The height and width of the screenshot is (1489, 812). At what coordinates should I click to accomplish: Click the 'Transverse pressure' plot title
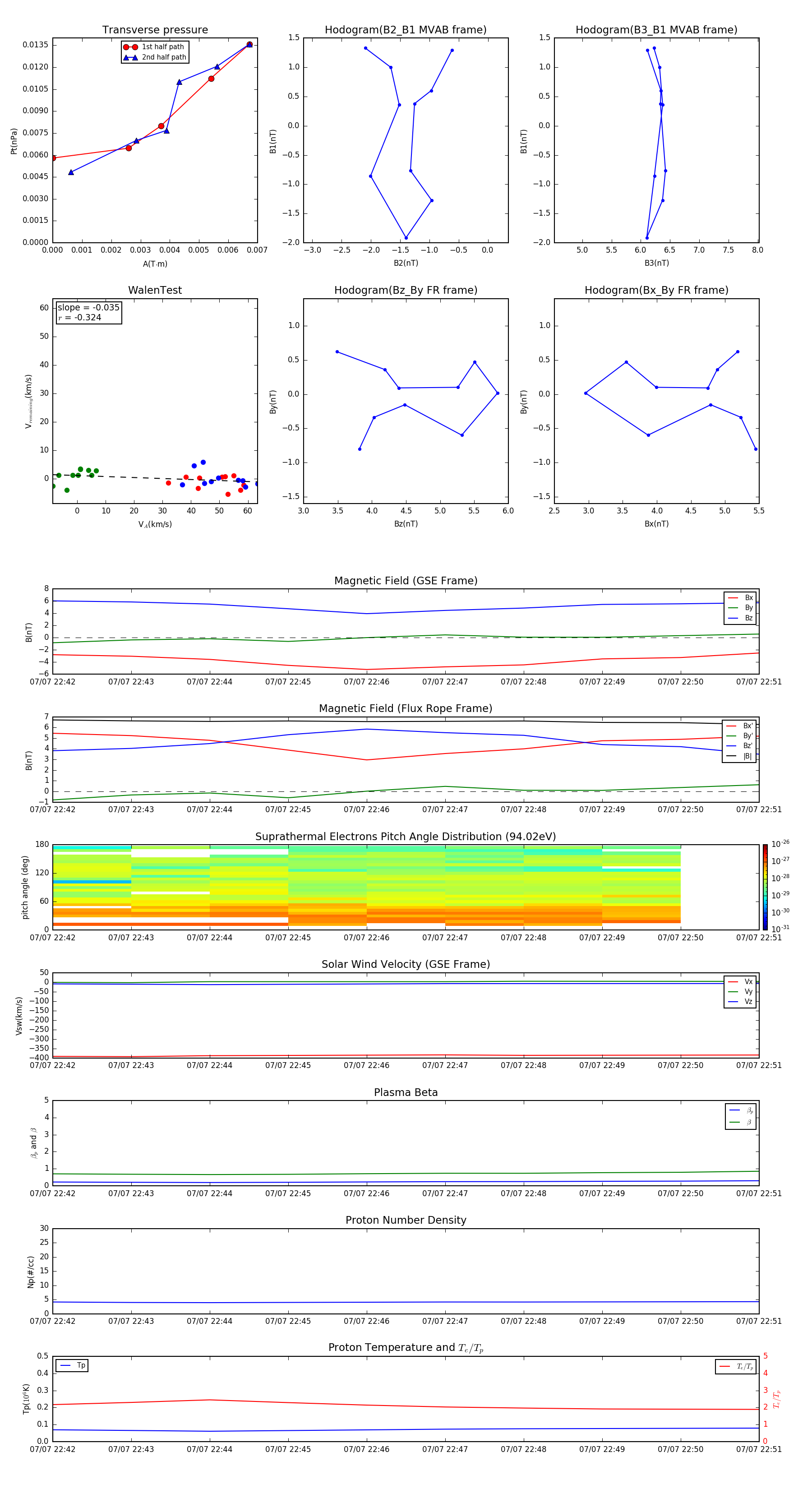155,30
